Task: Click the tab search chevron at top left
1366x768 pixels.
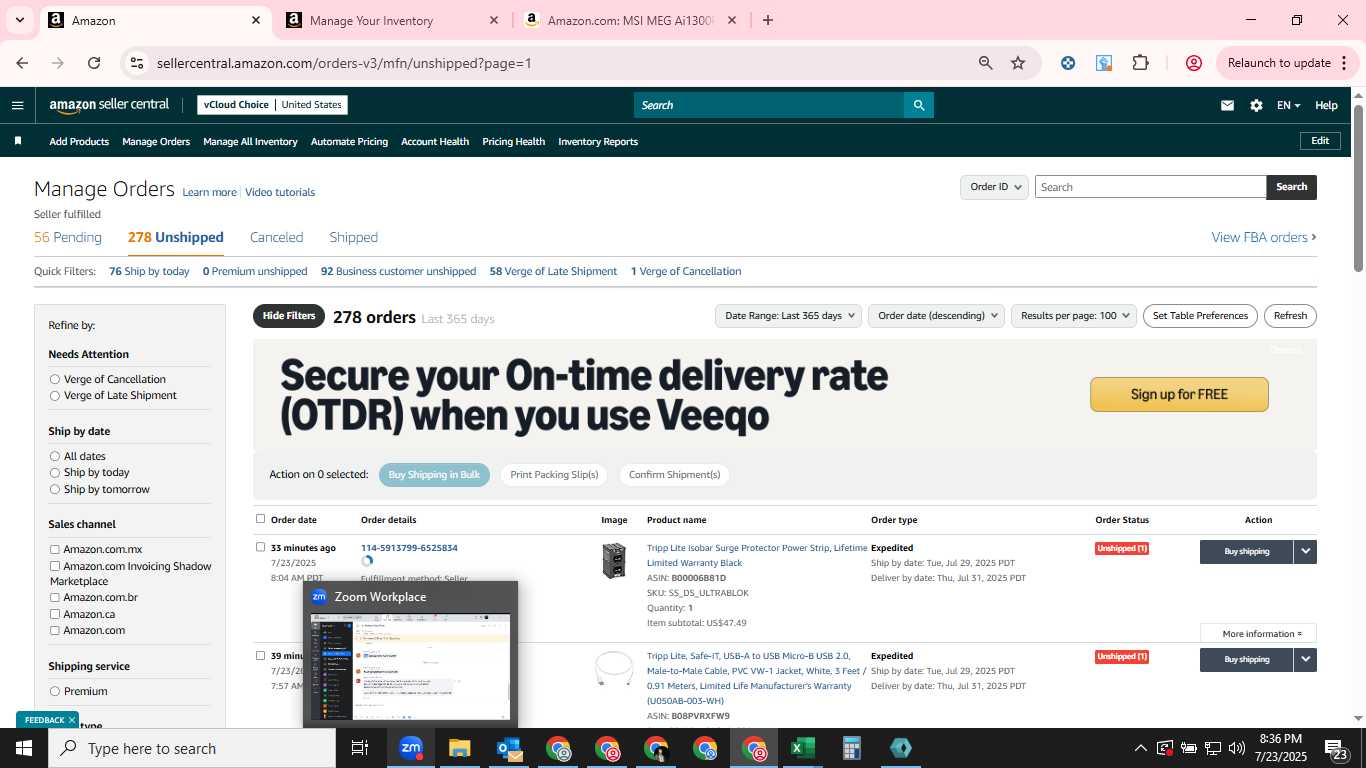Action: [x=19, y=20]
